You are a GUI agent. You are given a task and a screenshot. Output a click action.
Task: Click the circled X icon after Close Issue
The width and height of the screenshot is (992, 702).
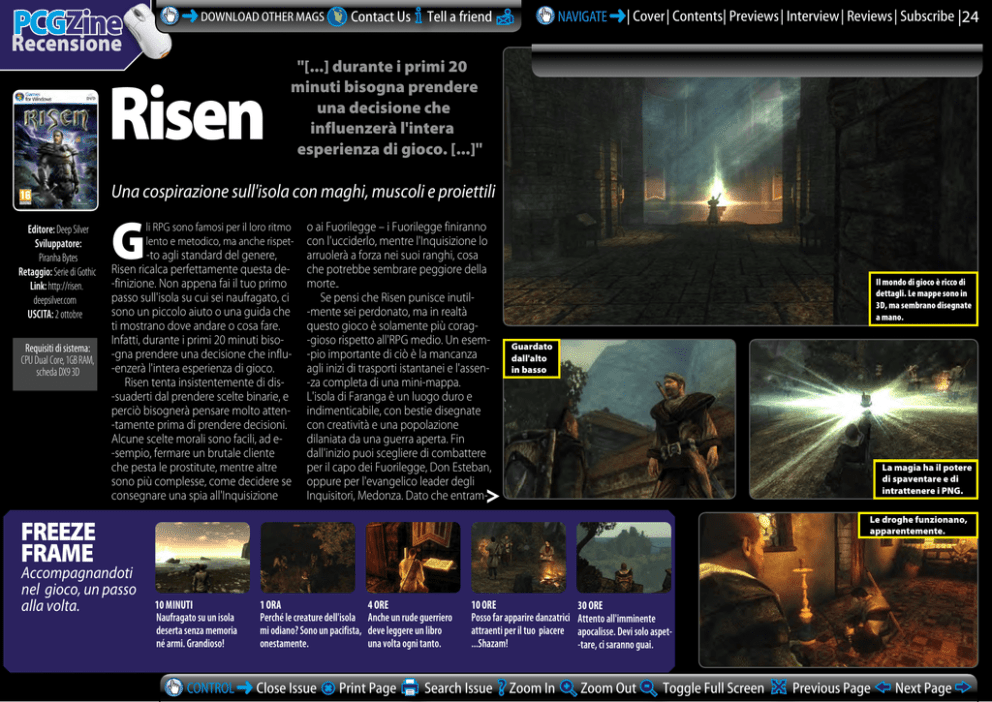point(328,688)
